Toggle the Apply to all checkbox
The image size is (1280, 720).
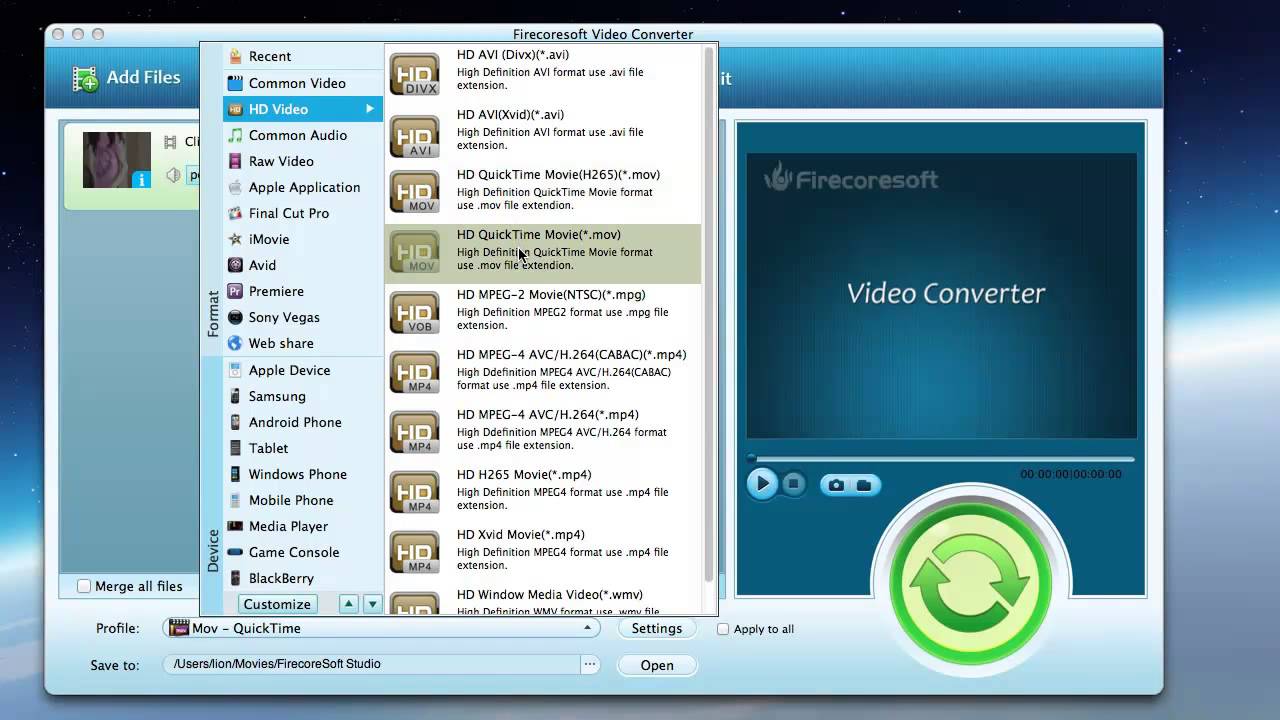click(723, 629)
